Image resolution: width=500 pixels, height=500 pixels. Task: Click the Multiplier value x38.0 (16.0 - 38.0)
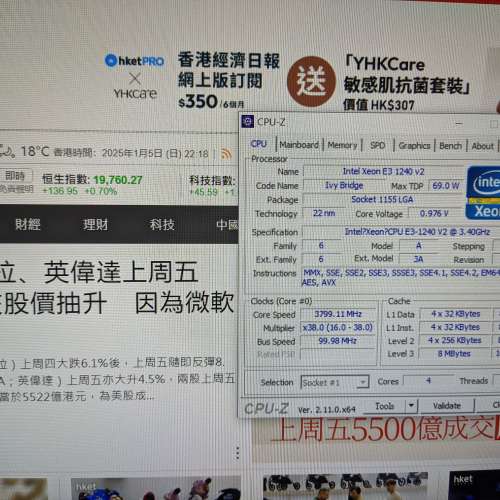tap(338, 327)
